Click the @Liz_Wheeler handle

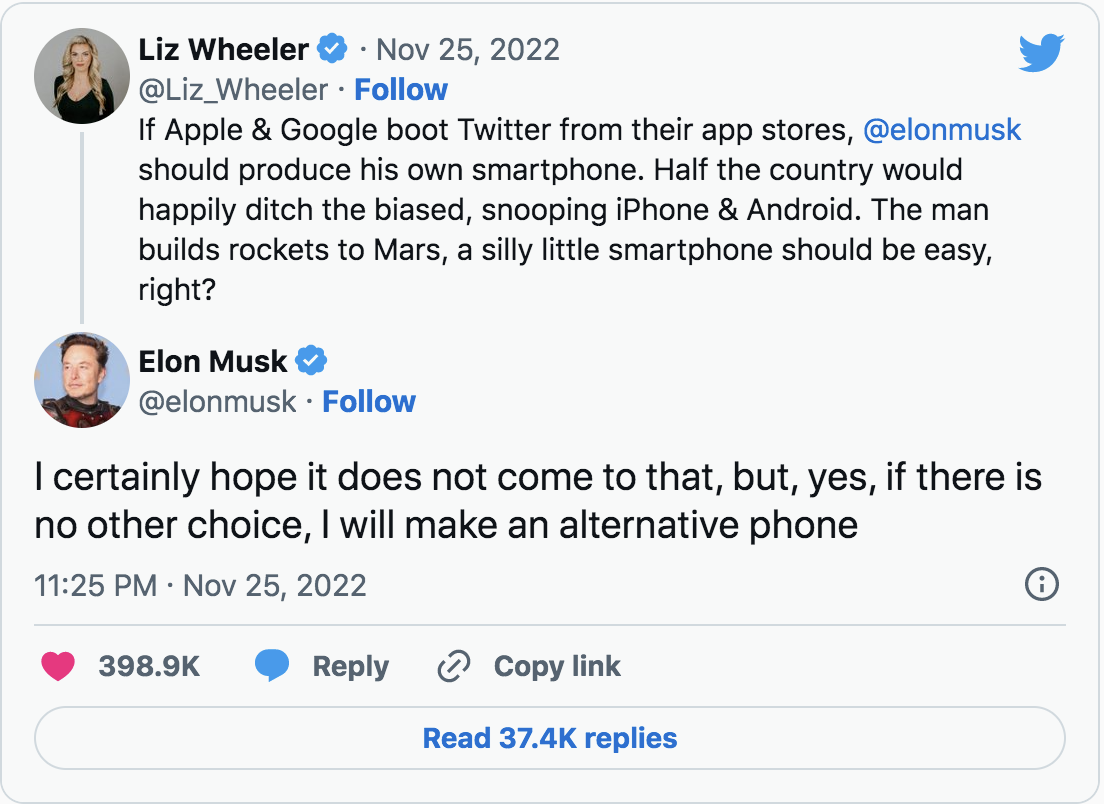233,90
